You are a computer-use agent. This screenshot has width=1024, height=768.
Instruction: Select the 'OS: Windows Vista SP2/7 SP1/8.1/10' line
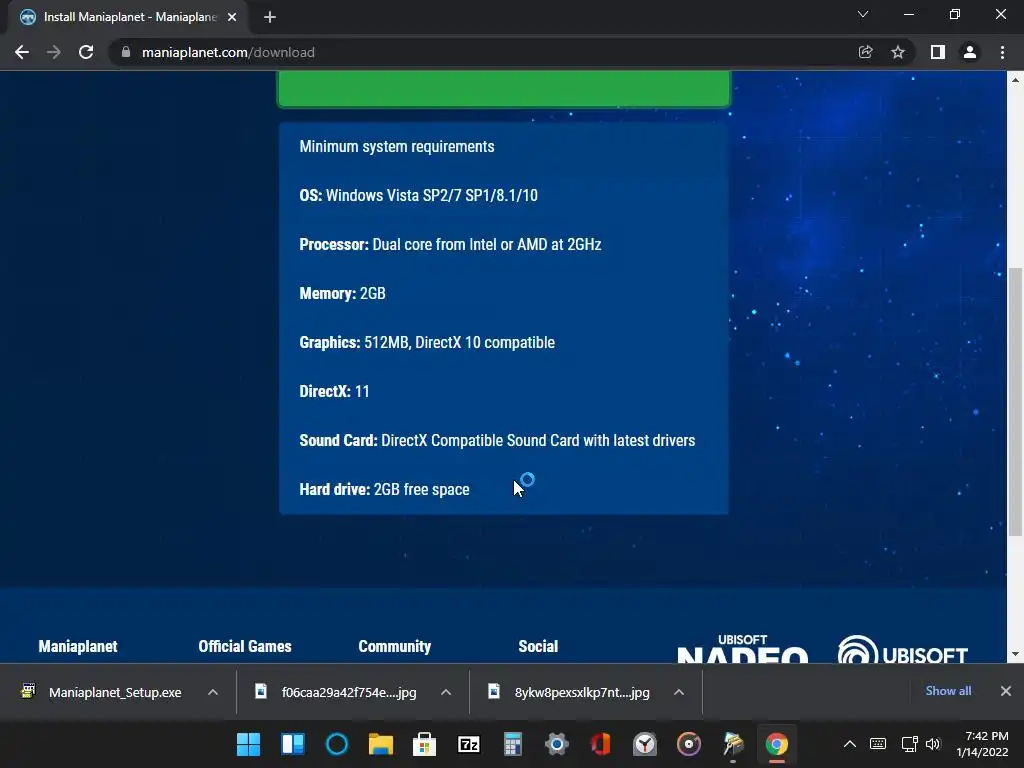click(419, 195)
